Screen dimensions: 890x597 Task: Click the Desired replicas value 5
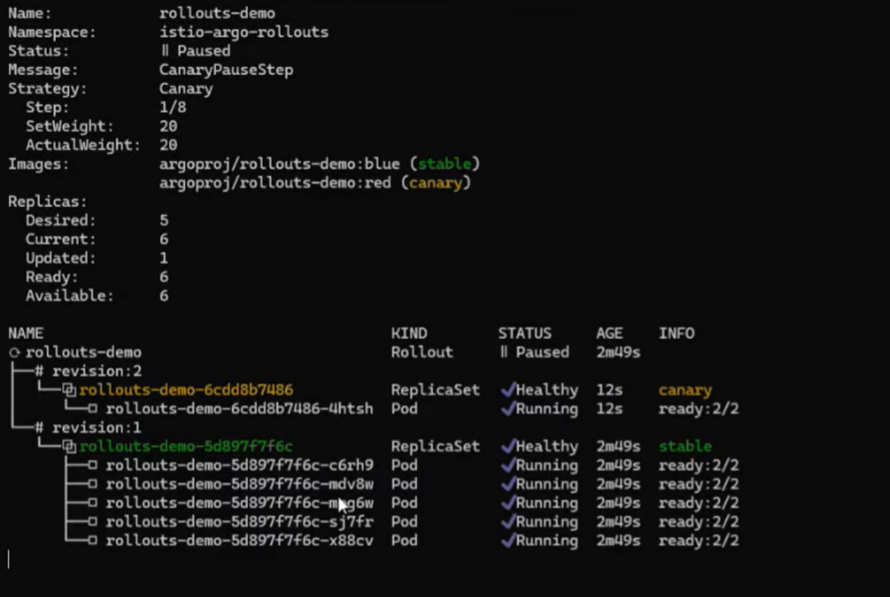(x=163, y=220)
